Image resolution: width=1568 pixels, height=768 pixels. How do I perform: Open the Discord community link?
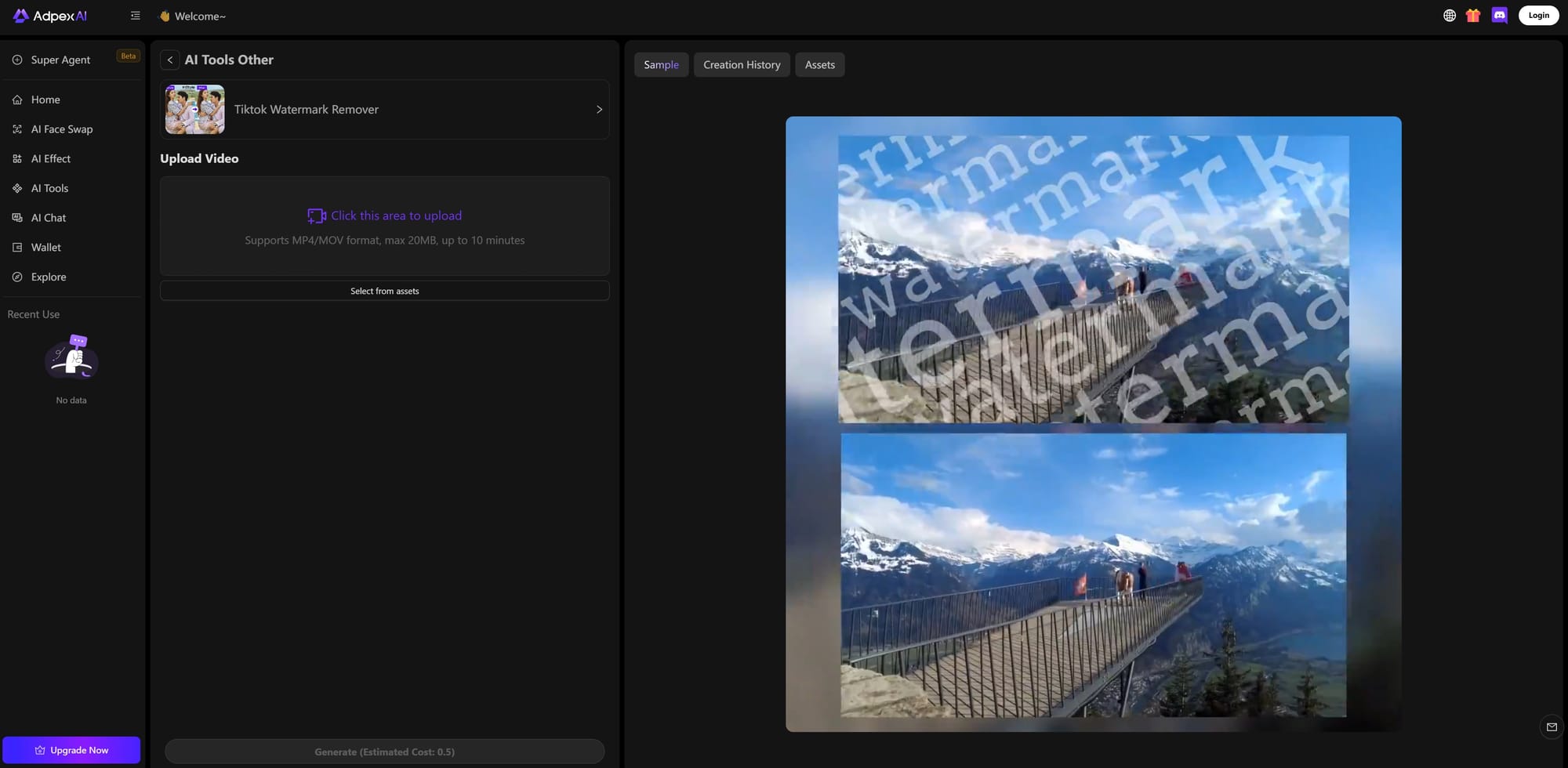(1500, 15)
